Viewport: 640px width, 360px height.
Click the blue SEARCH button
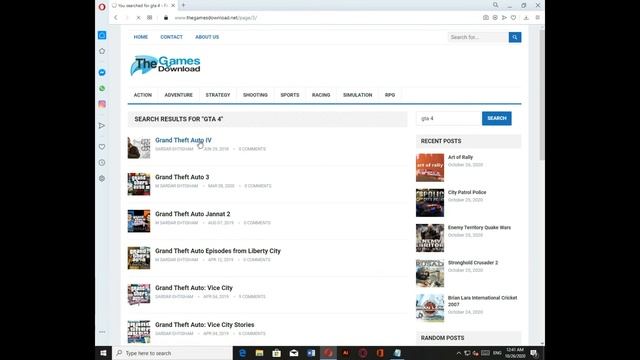click(x=497, y=118)
